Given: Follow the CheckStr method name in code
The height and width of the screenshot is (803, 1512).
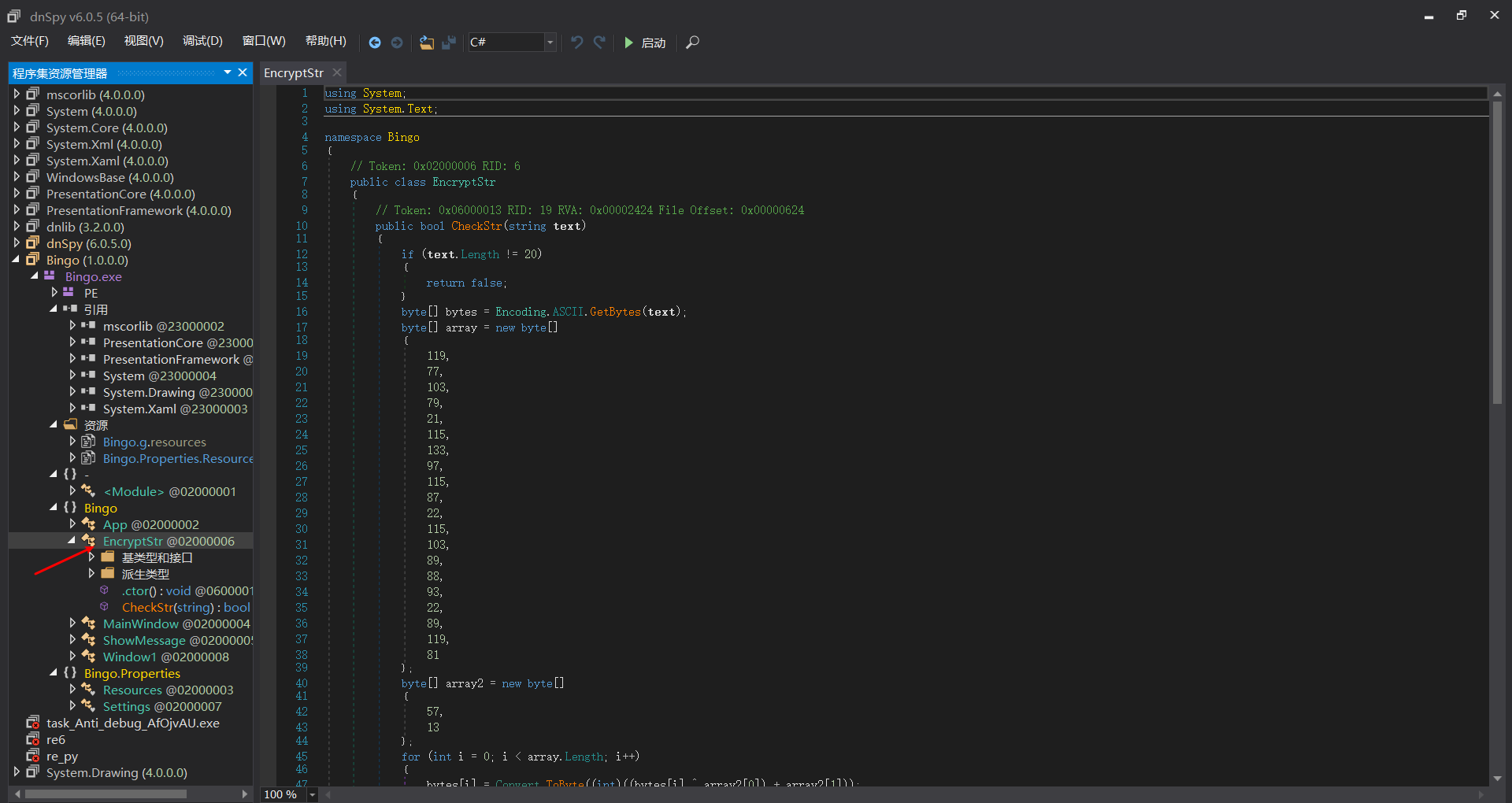Looking at the screenshot, I should pyautogui.click(x=476, y=226).
